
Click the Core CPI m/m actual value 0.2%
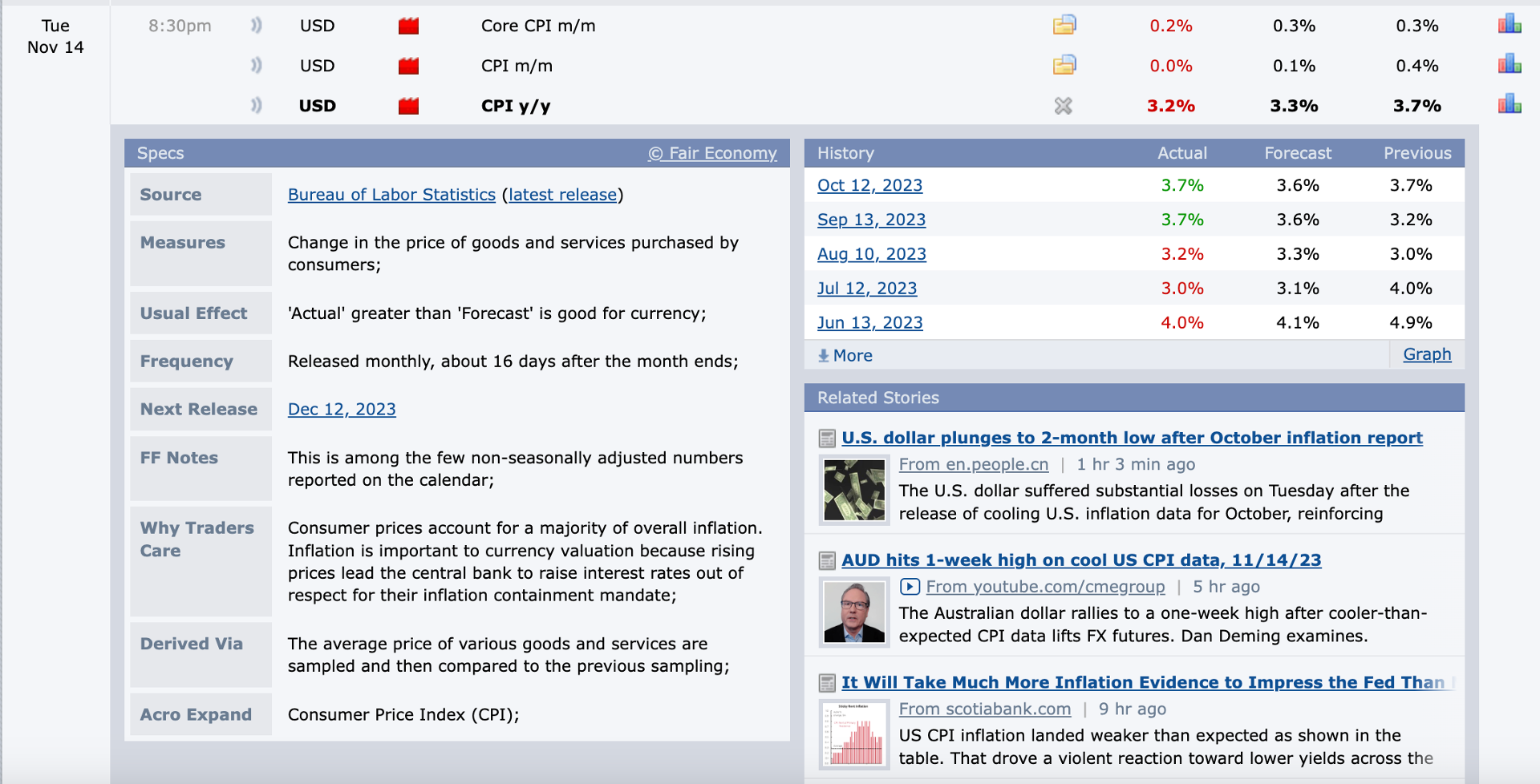click(x=1170, y=26)
